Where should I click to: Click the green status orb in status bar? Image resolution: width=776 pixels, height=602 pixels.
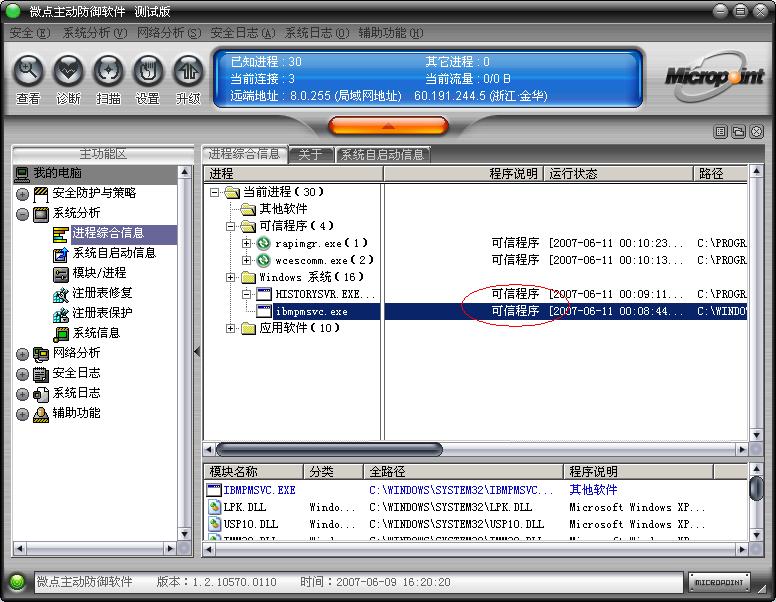(17, 582)
